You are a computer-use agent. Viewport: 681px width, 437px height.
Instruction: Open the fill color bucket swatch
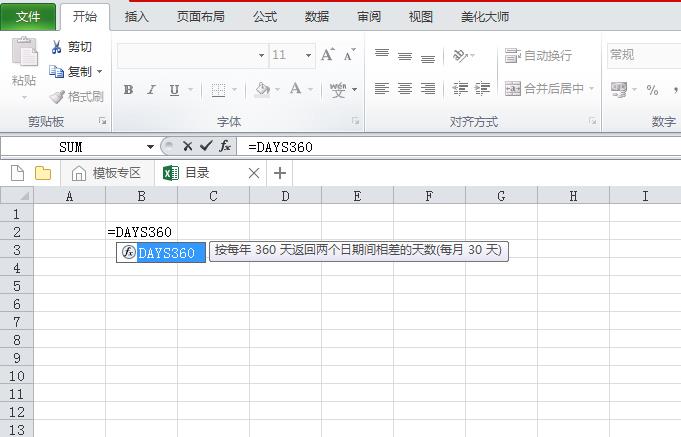(262, 90)
